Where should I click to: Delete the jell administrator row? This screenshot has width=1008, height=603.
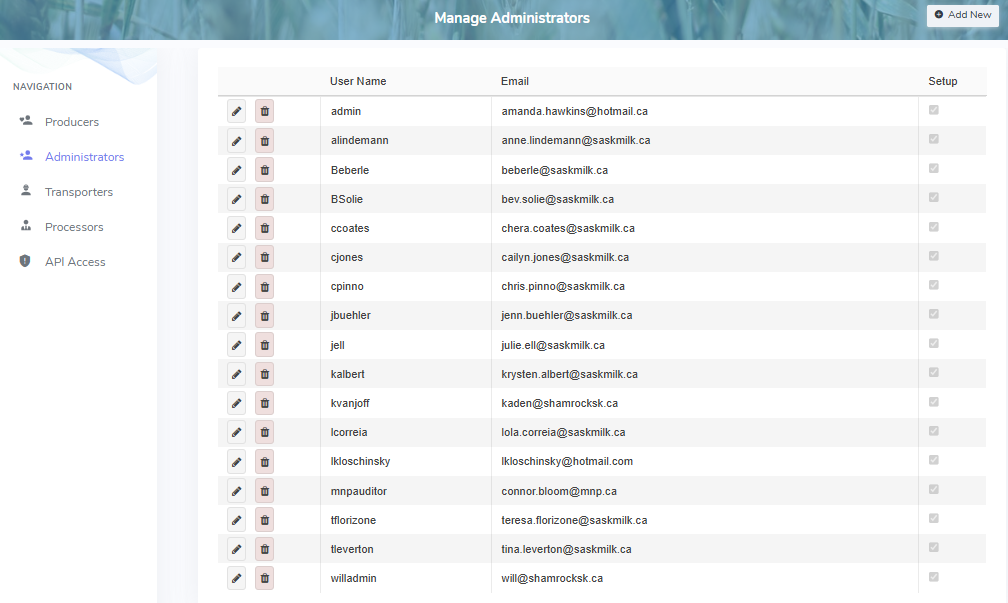tap(264, 344)
